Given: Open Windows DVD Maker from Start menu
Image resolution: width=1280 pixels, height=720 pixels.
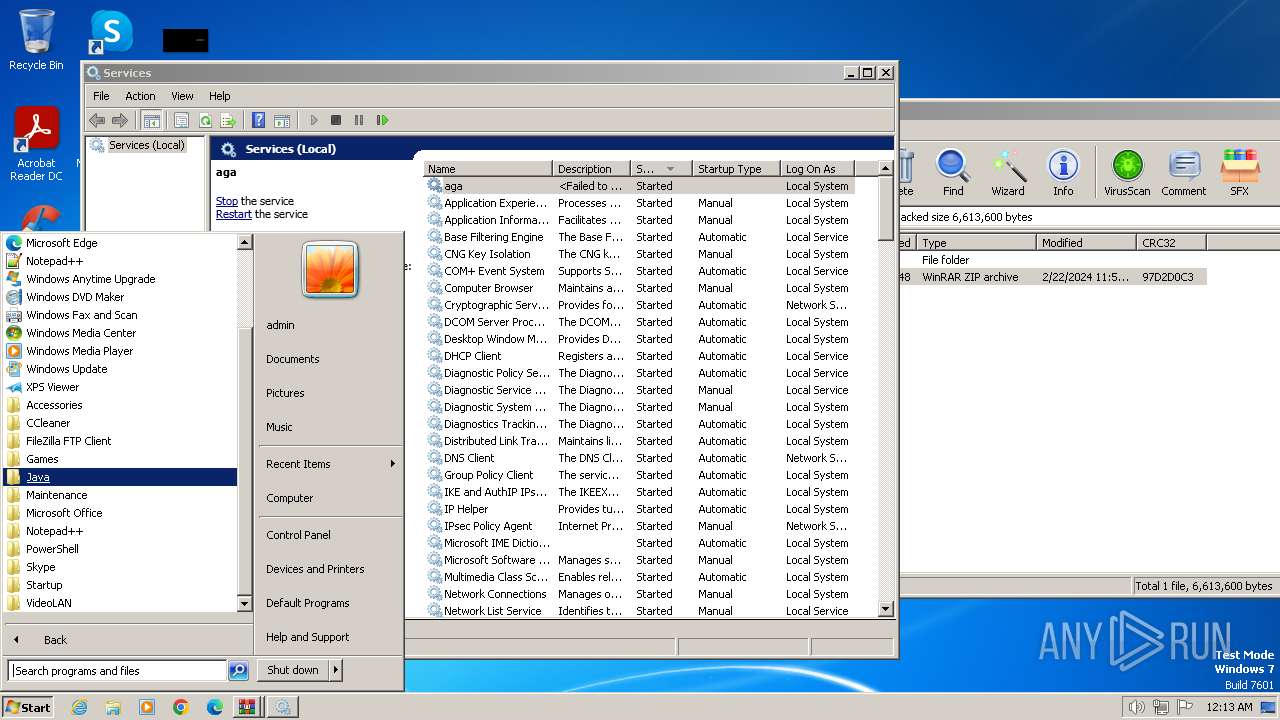Looking at the screenshot, I should coord(120,297).
